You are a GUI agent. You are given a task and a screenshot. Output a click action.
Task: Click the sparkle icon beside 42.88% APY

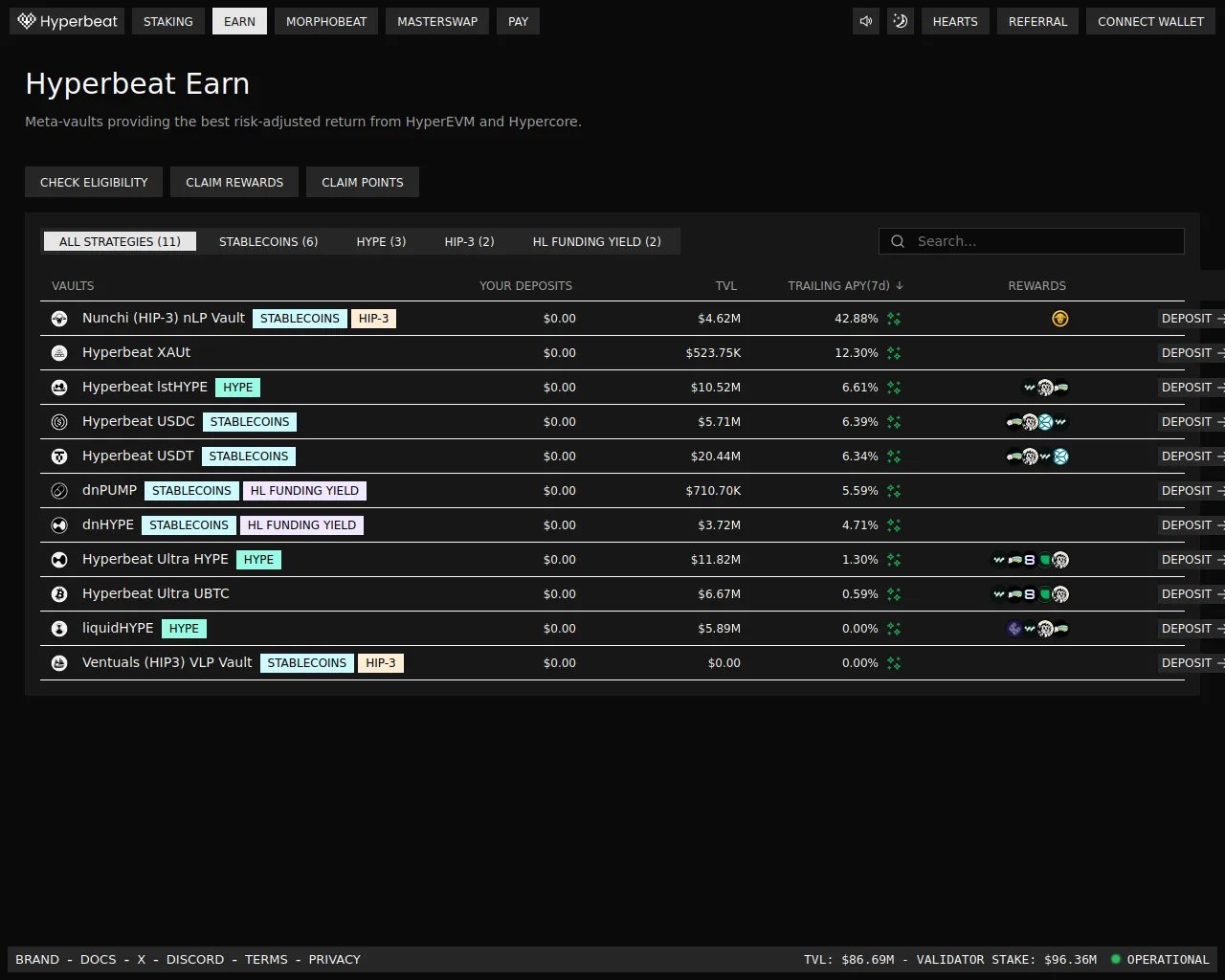tap(894, 319)
